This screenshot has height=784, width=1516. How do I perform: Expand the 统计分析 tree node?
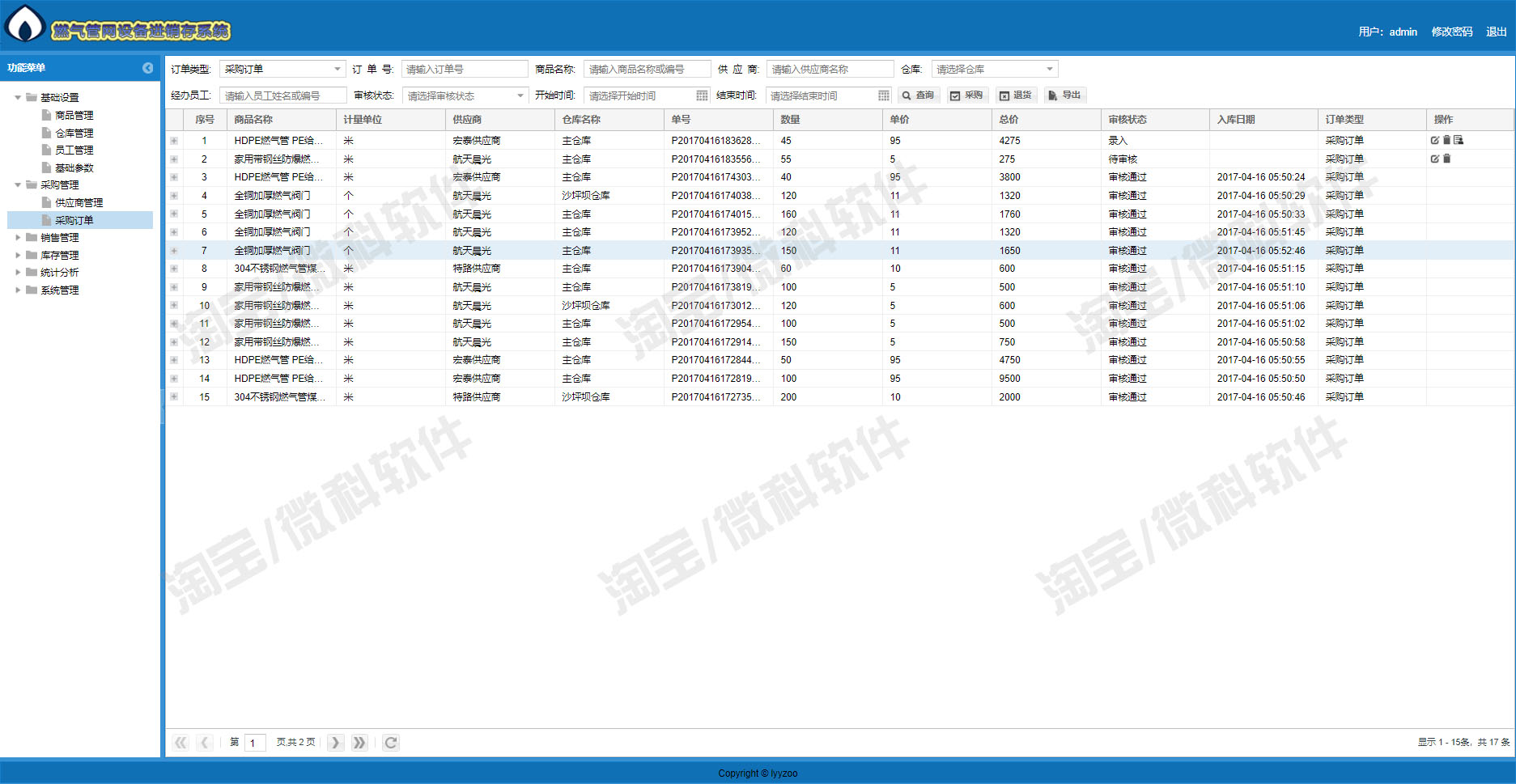coord(18,272)
